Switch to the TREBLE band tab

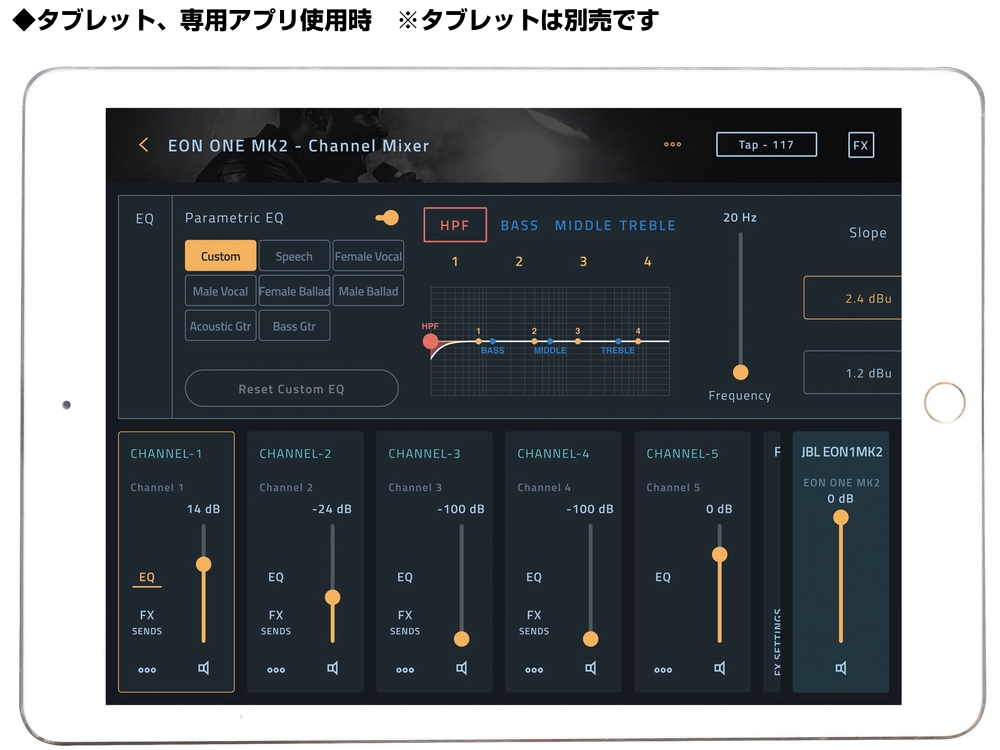(647, 225)
